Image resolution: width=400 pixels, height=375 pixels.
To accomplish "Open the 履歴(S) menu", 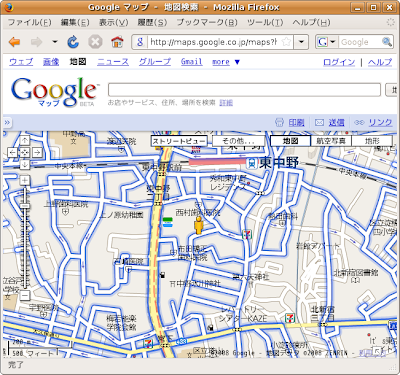I will click(152, 22).
